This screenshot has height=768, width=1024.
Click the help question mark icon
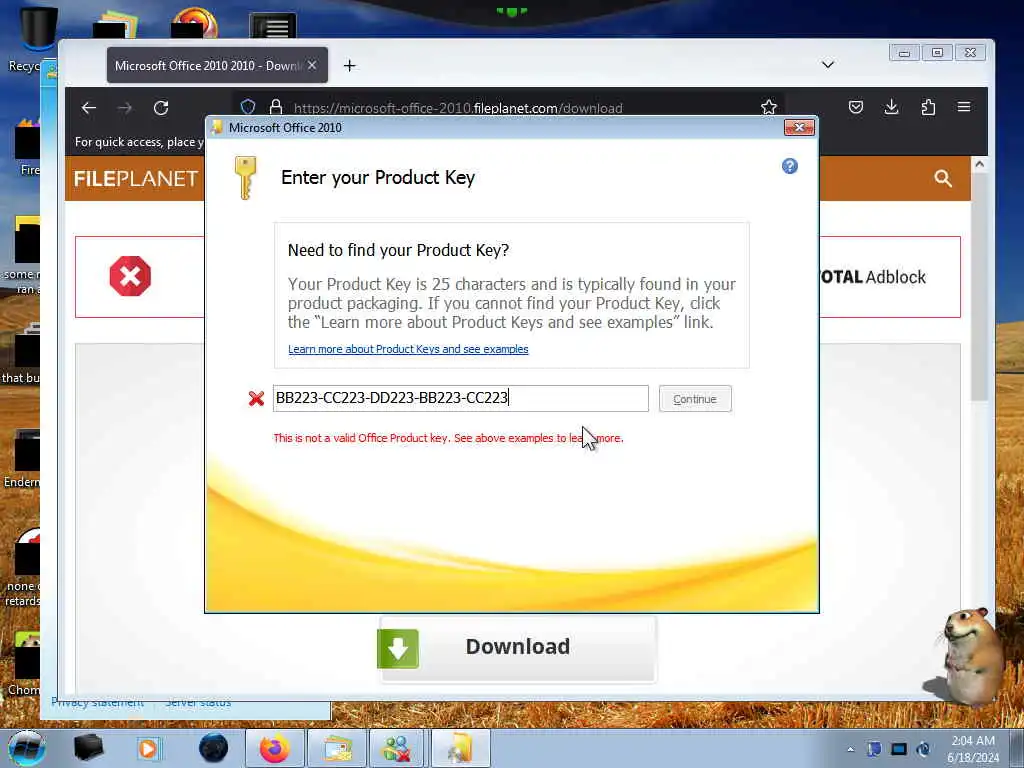click(790, 166)
